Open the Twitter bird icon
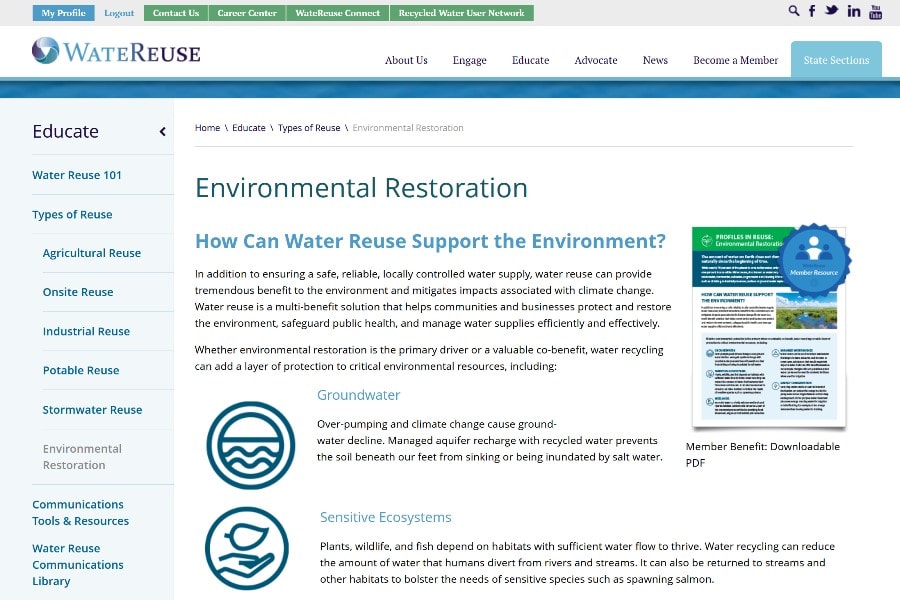Screen dimensions: 900x600 click(831, 11)
